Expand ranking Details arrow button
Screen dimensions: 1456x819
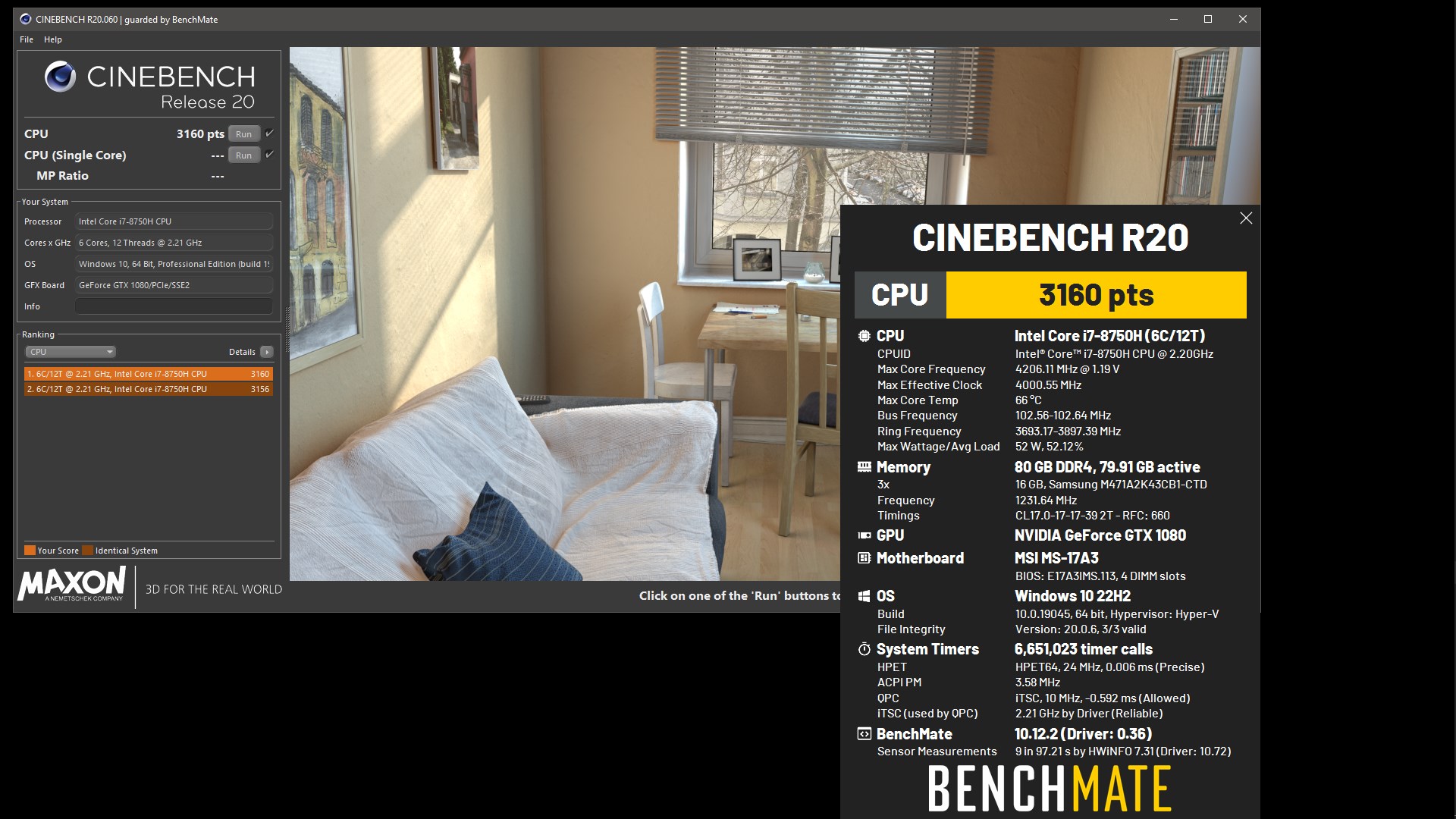click(267, 352)
